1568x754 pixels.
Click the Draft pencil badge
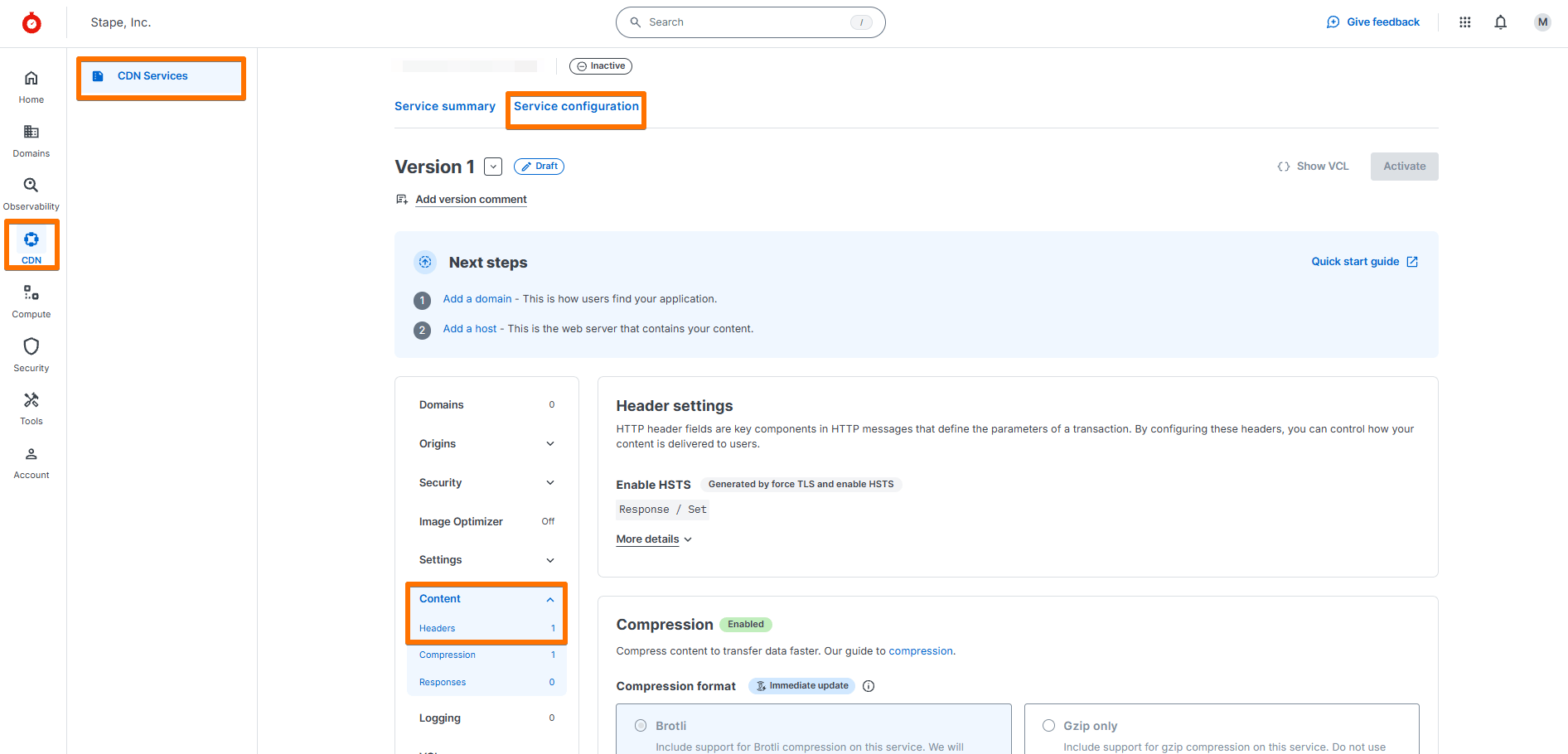(540, 167)
